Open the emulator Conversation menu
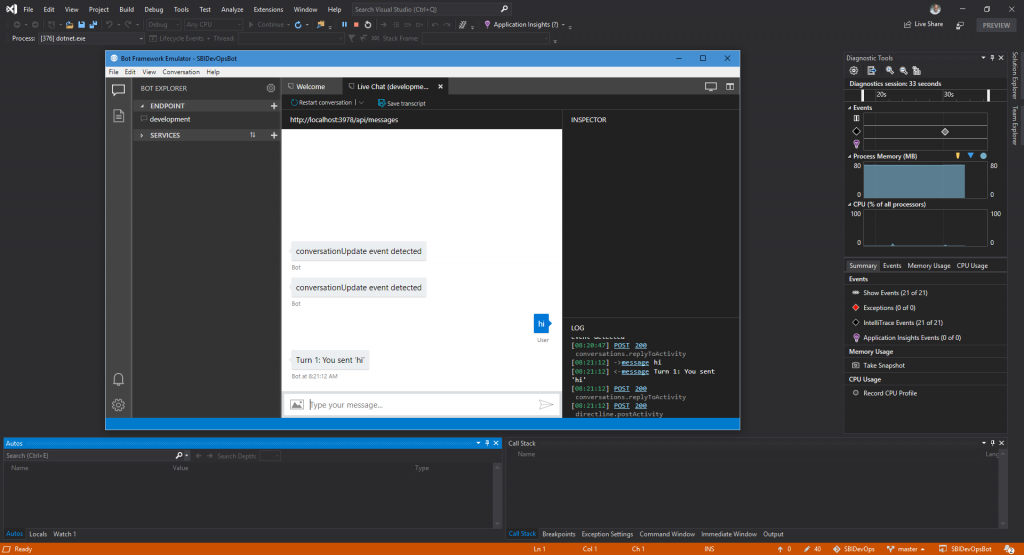This screenshot has width=1024, height=555. pos(181,72)
